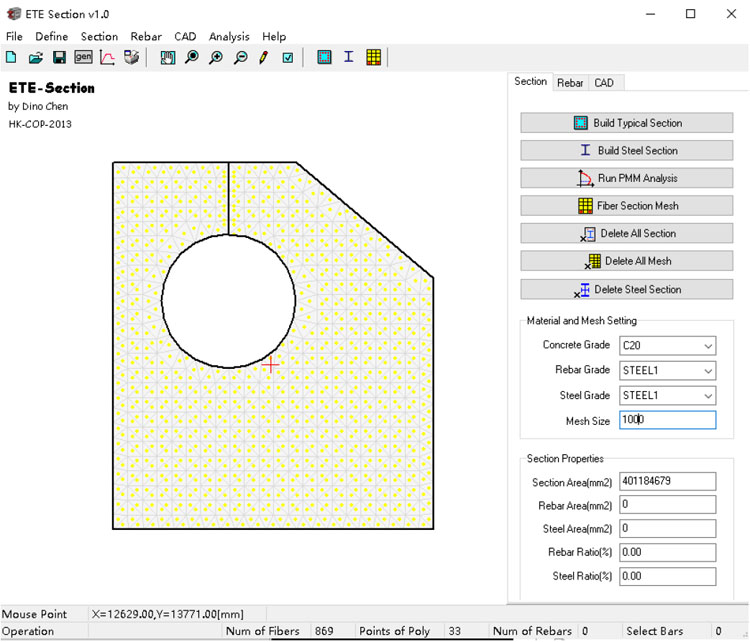Close the ETE Section window
Screen dimensions: 750x642
731,14
